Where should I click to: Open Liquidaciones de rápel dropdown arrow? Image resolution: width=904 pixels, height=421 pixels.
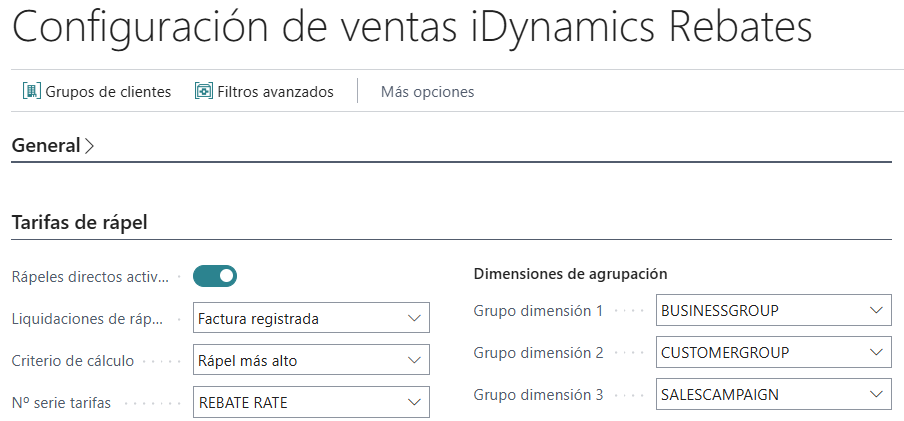click(x=414, y=318)
